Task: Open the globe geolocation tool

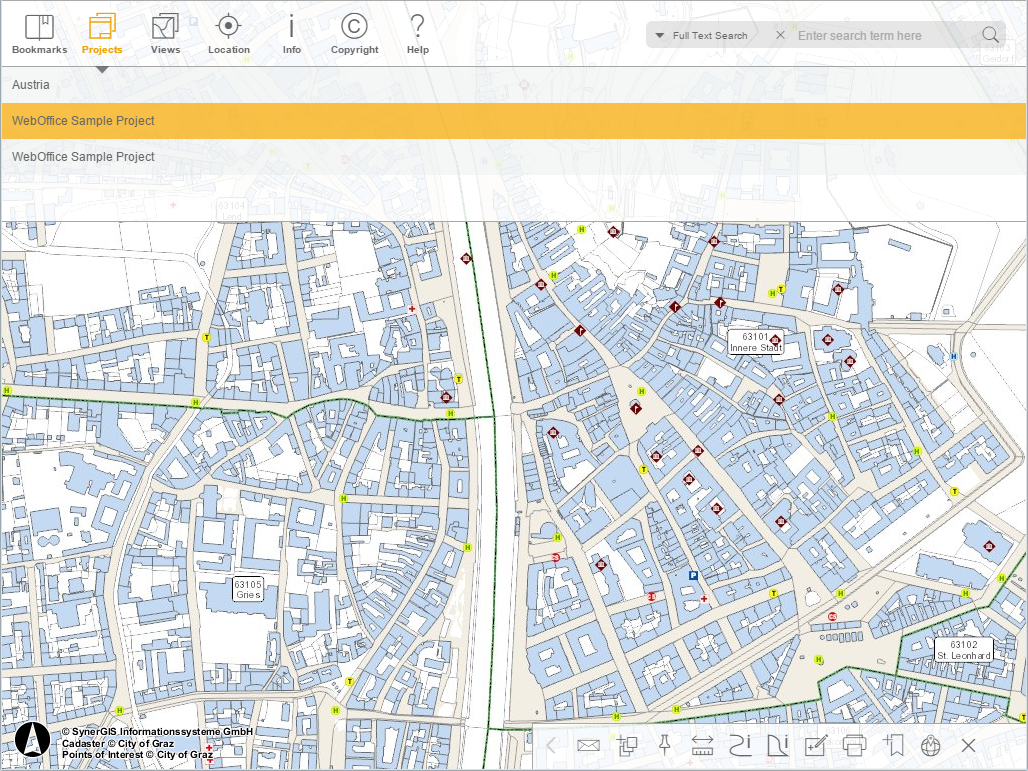Action: click(929, 745)
